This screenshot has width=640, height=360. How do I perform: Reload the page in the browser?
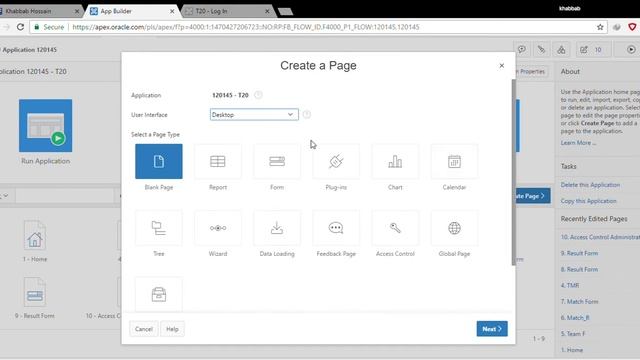pyautogui.click(x=20, y=27)
